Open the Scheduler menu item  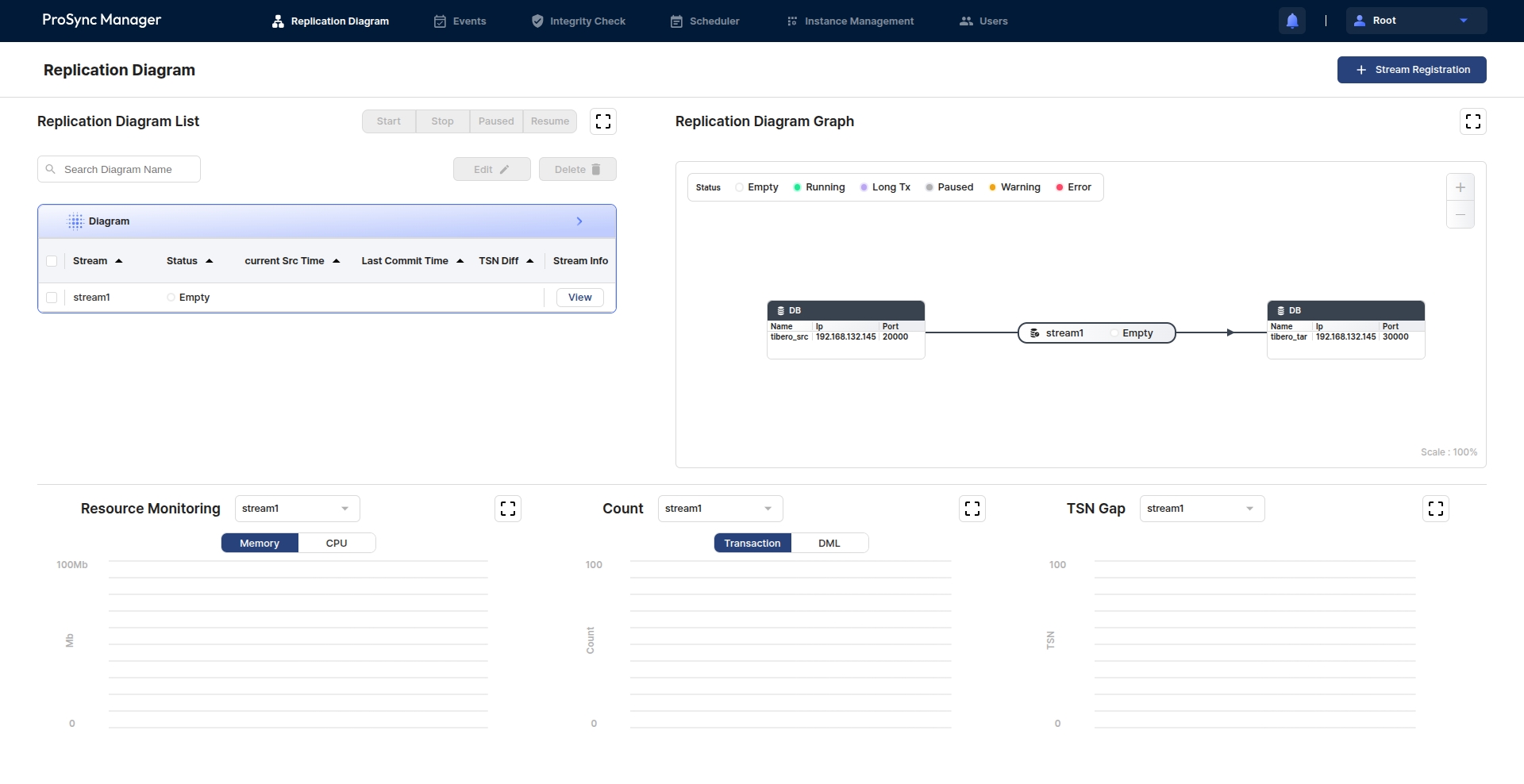click(705, 21)
